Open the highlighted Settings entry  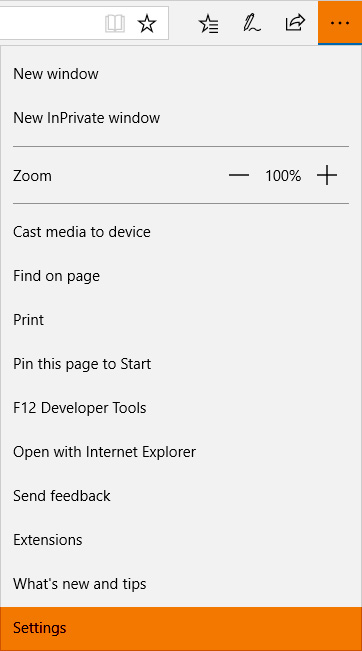coord(181,628)
